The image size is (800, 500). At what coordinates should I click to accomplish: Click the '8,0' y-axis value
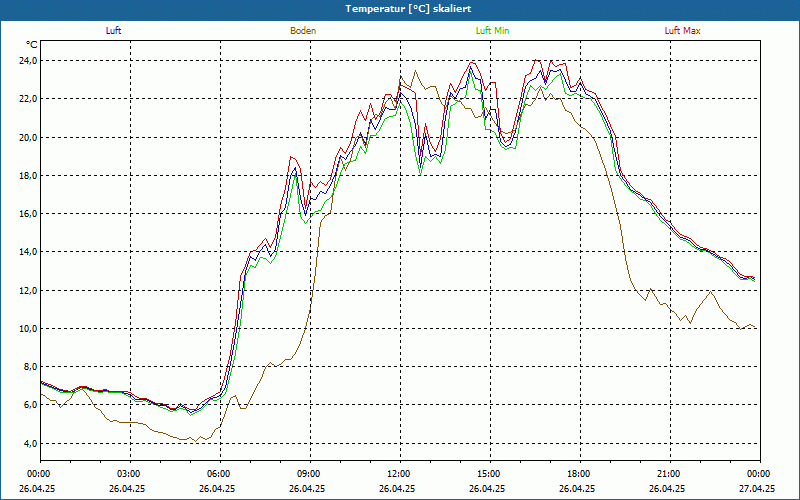click(30, 367)
